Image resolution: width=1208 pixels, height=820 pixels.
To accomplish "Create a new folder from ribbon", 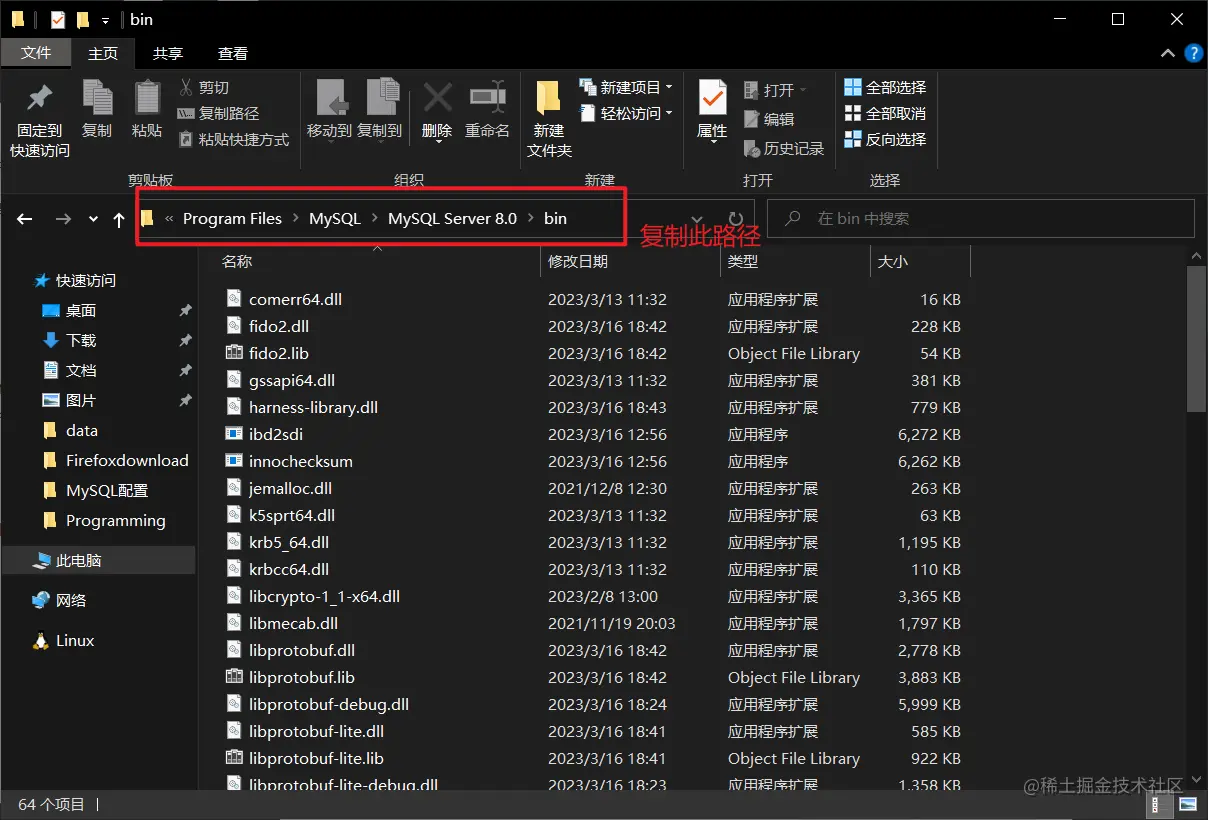I will 549,119.
